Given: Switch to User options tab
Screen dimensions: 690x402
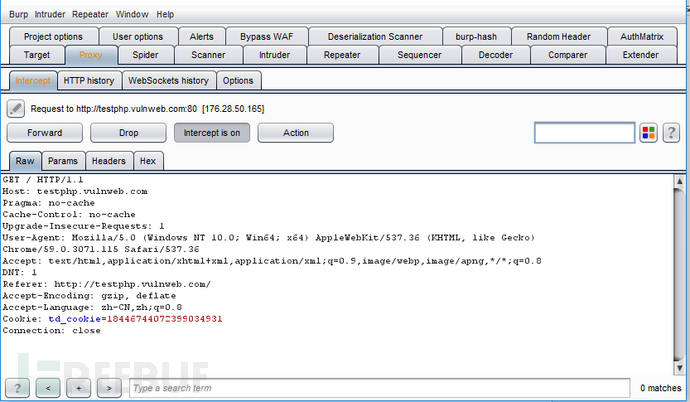Looking at the screenshot, I should point(138,37).
